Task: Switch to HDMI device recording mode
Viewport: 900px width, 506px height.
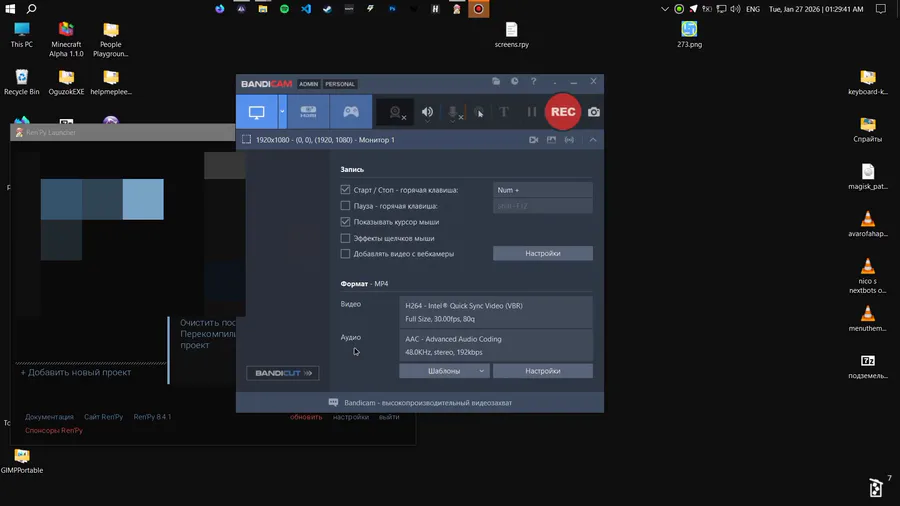Action: (x=308, y=112)
